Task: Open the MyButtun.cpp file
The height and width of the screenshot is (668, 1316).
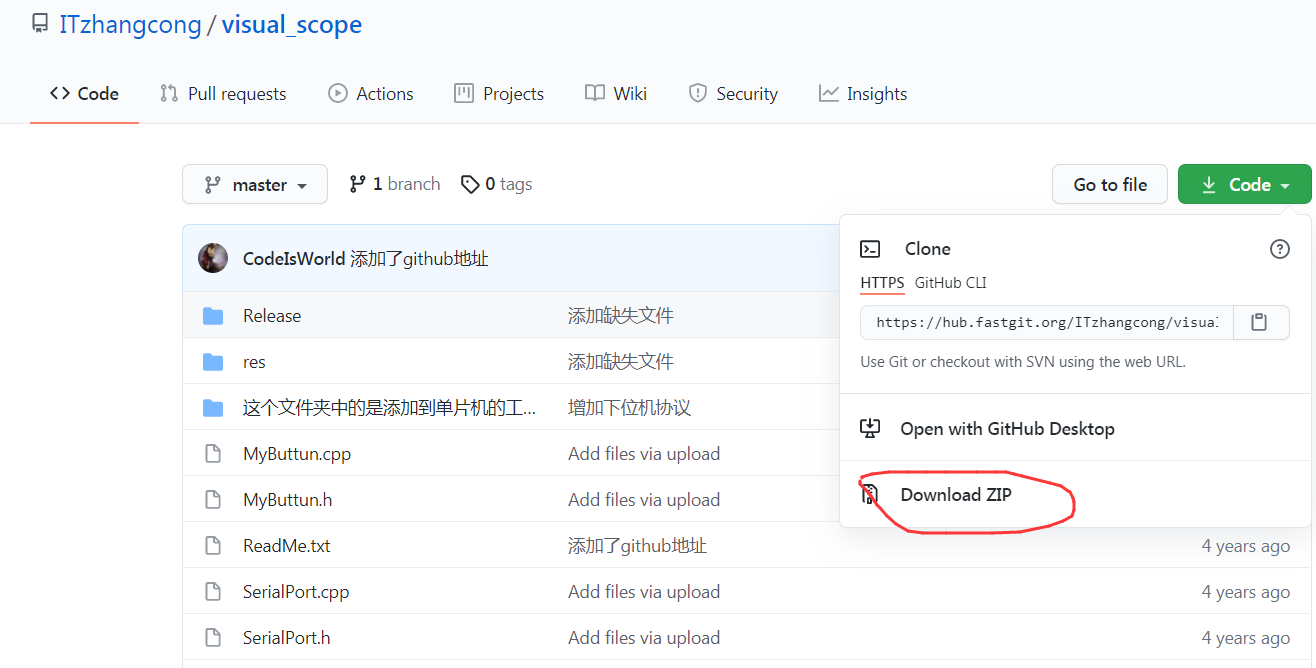Action: click(297, 454)
